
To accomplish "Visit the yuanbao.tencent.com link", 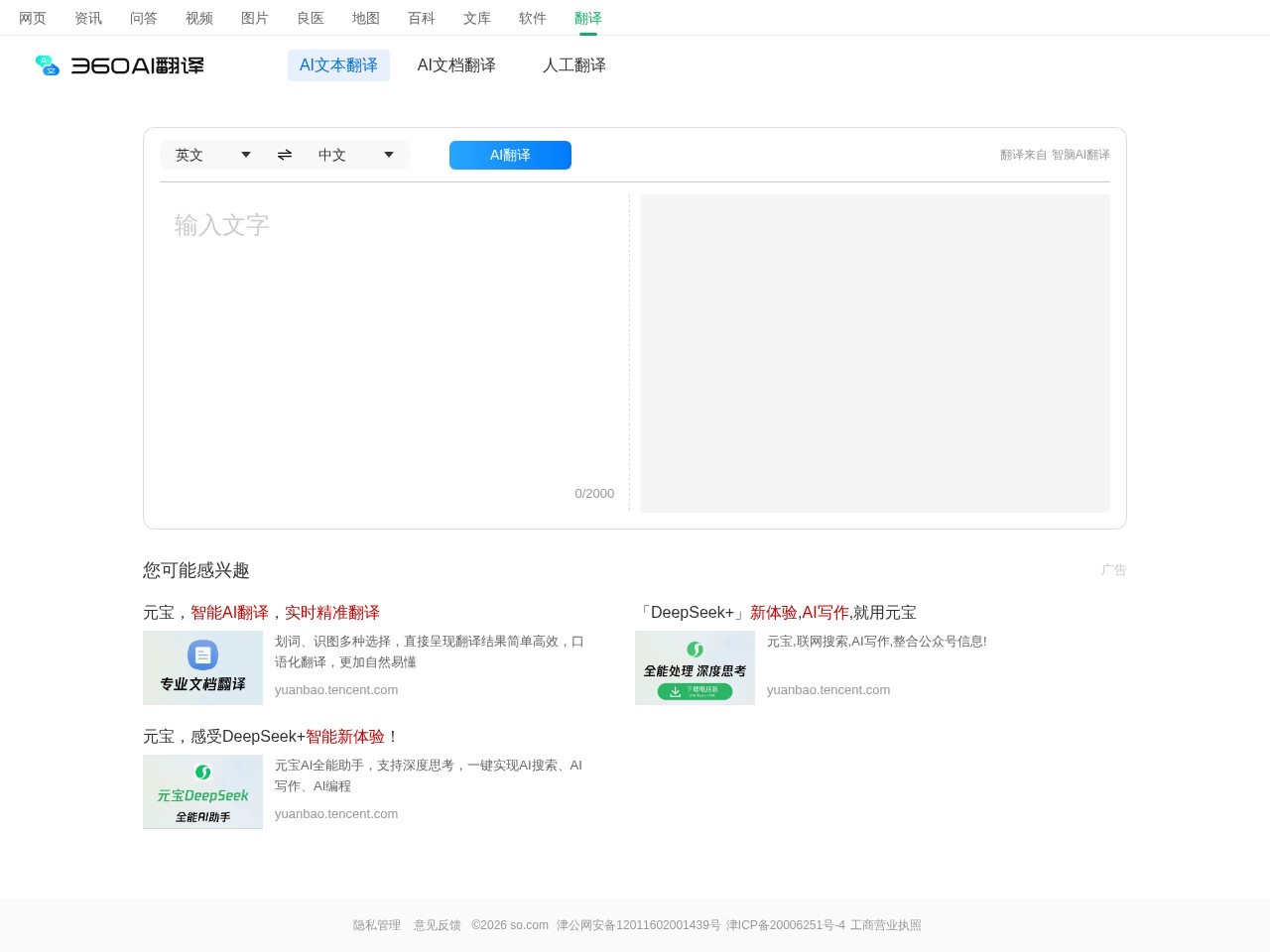I will 336,689.
